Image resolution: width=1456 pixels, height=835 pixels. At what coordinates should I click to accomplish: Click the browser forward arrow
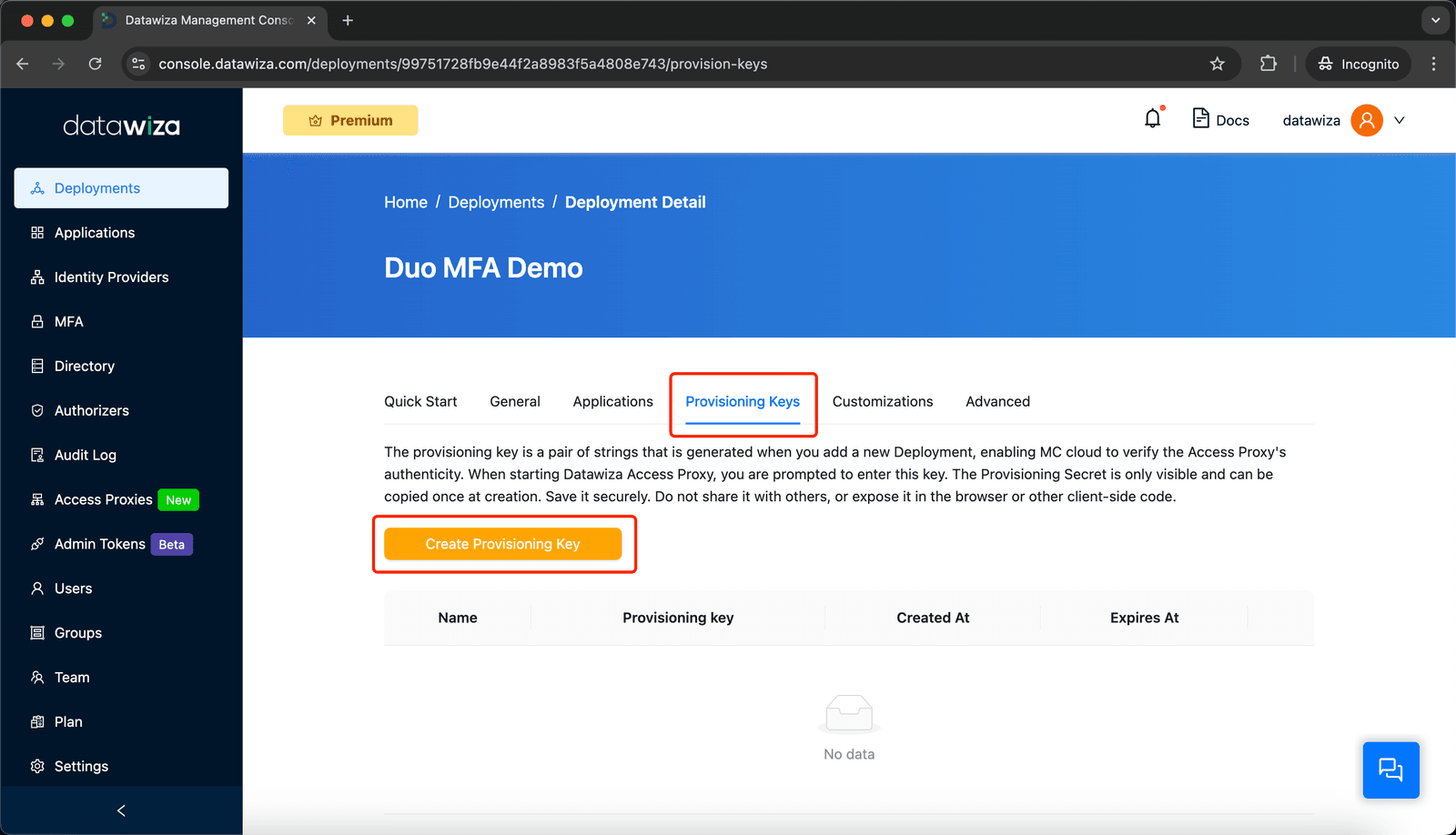(59, 64)
